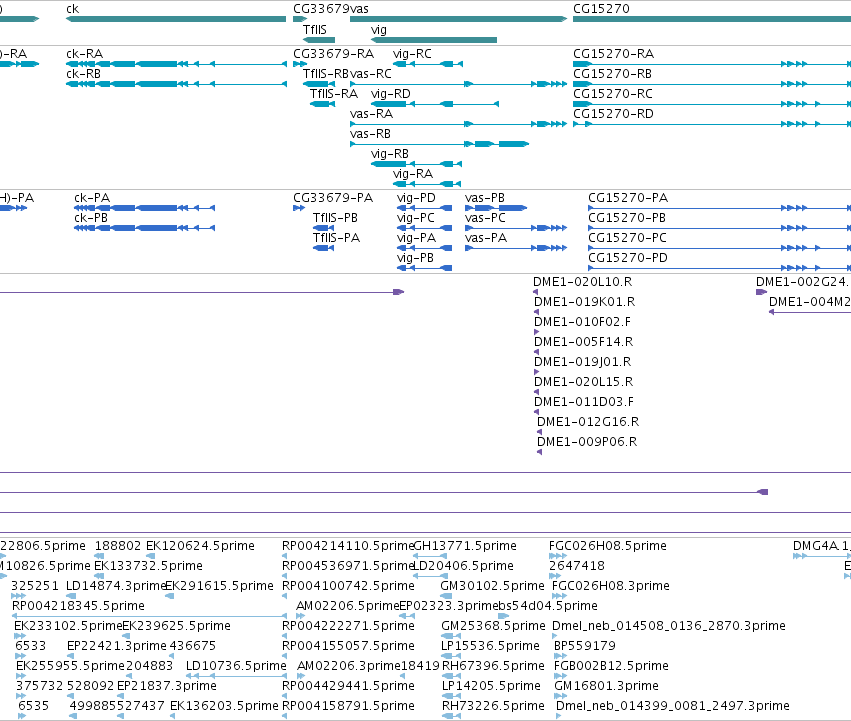Viewport: 851px width, 721px height.
Task: Select the TfIIS-PB protein label
Action: pos(335,218)
